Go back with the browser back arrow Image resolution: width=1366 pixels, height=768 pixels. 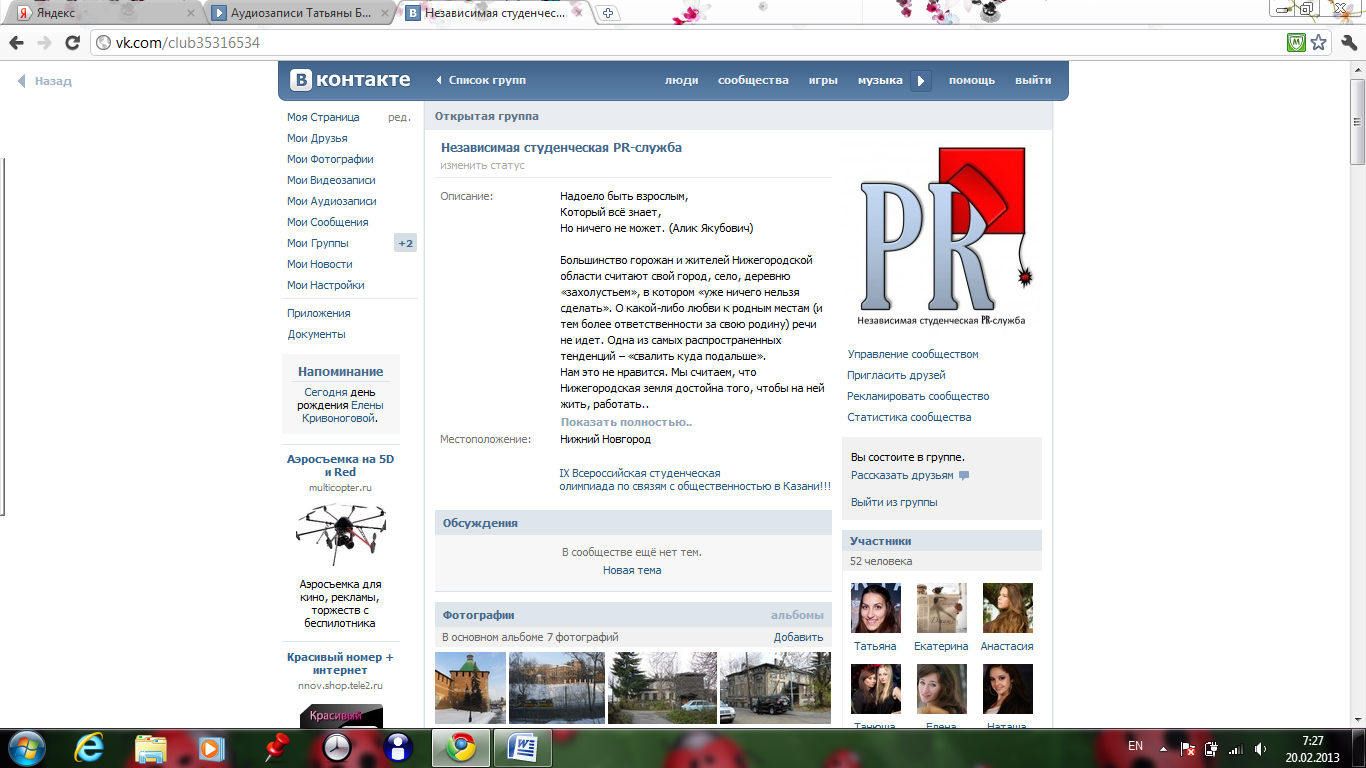16,43
